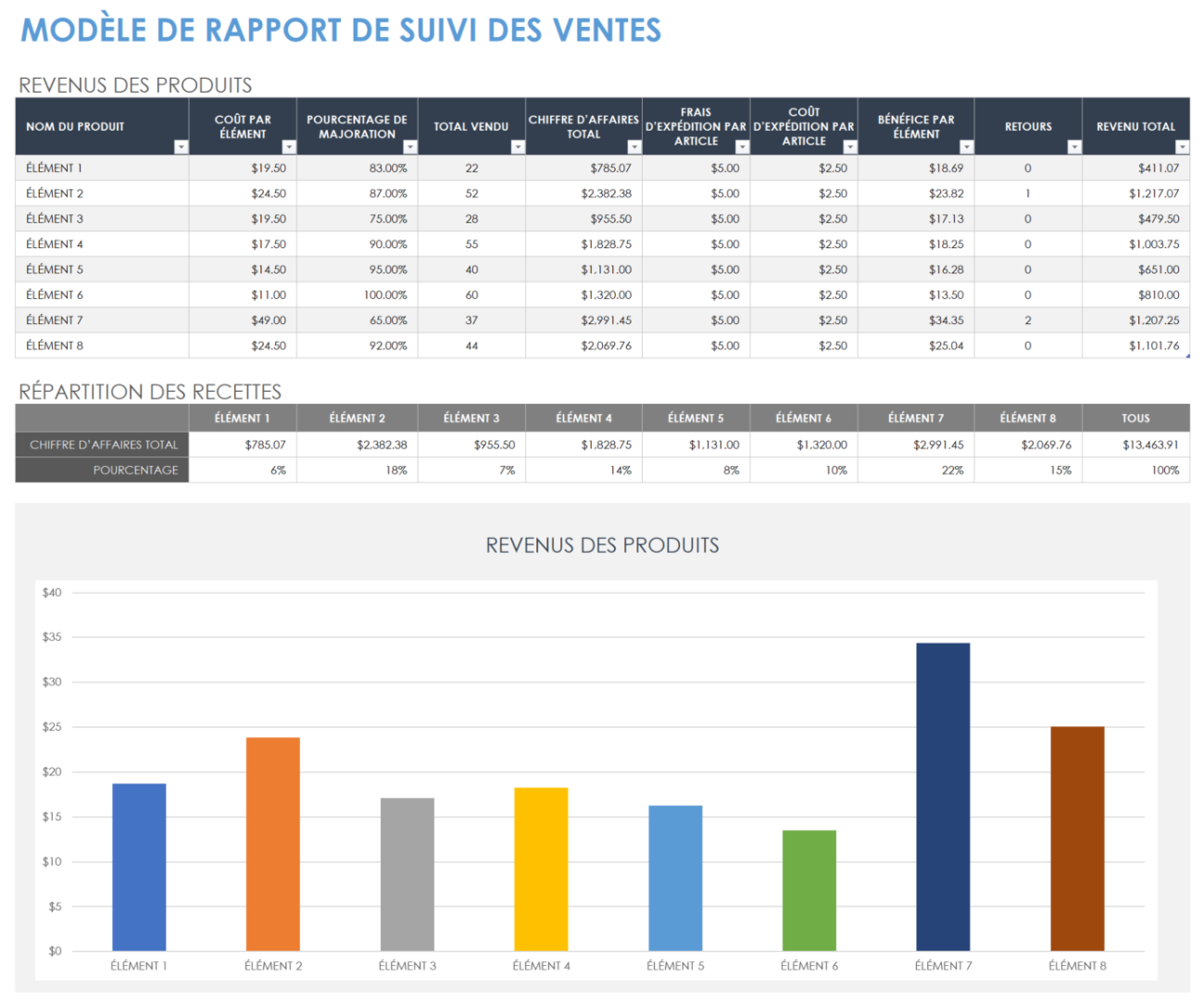This screenshot has width=1204, height=1003.
Task: Click the ÉLÉMENT 2 orange bar
Action: tap(273, 843)
